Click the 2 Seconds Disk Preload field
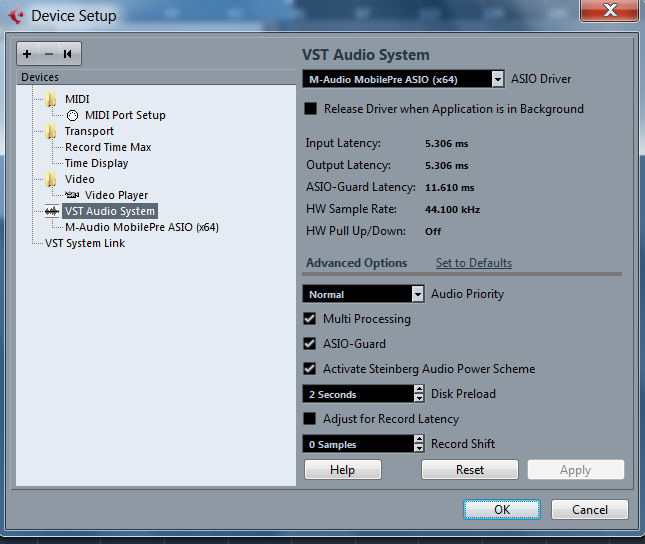 coord(358,394)
